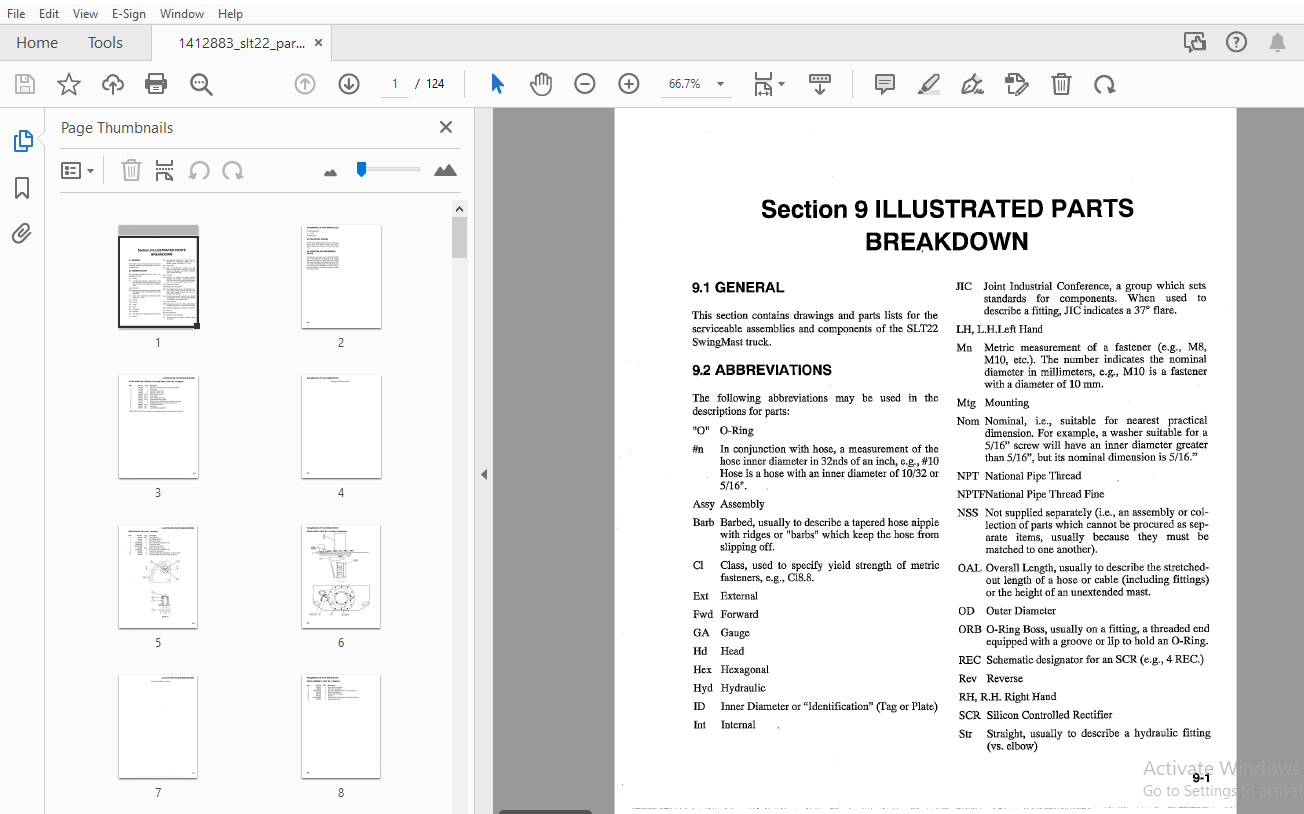Screen dimensions: 1304x814
Task: Save the file with the floppy disk icon
Action: click(x=24, y=84)
